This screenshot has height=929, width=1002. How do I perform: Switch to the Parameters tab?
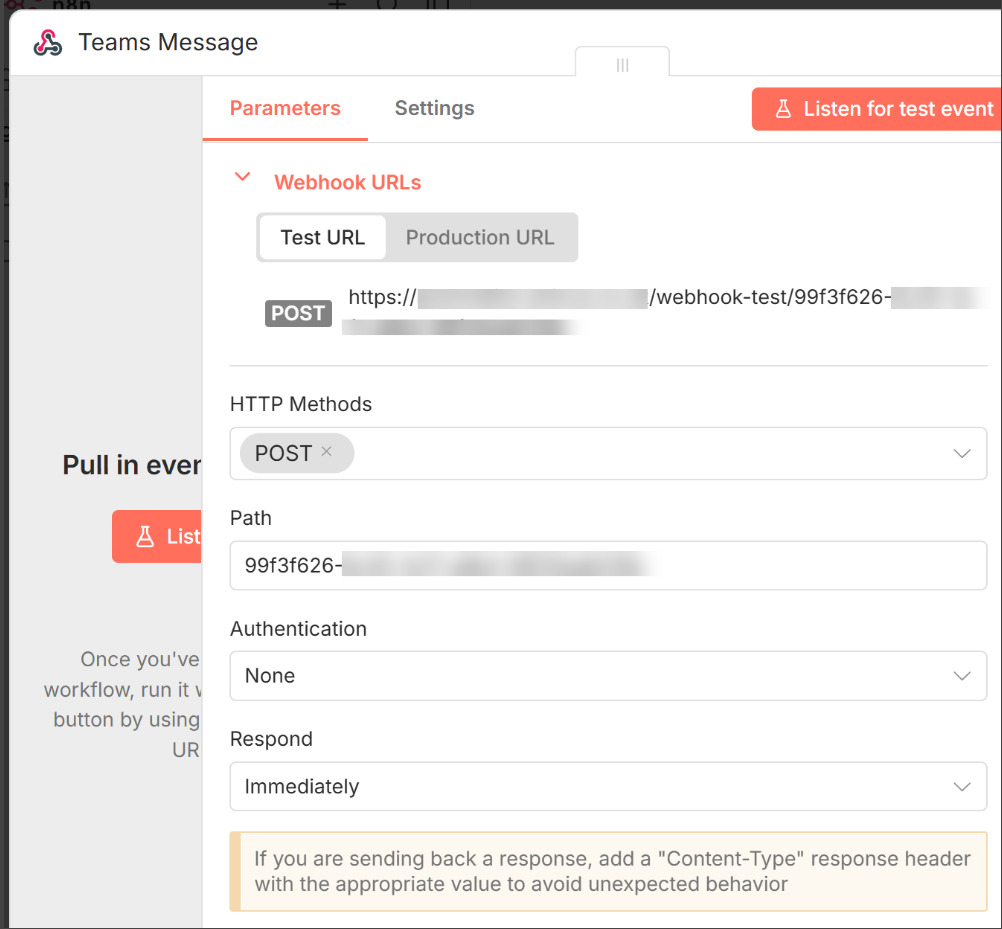285,109
